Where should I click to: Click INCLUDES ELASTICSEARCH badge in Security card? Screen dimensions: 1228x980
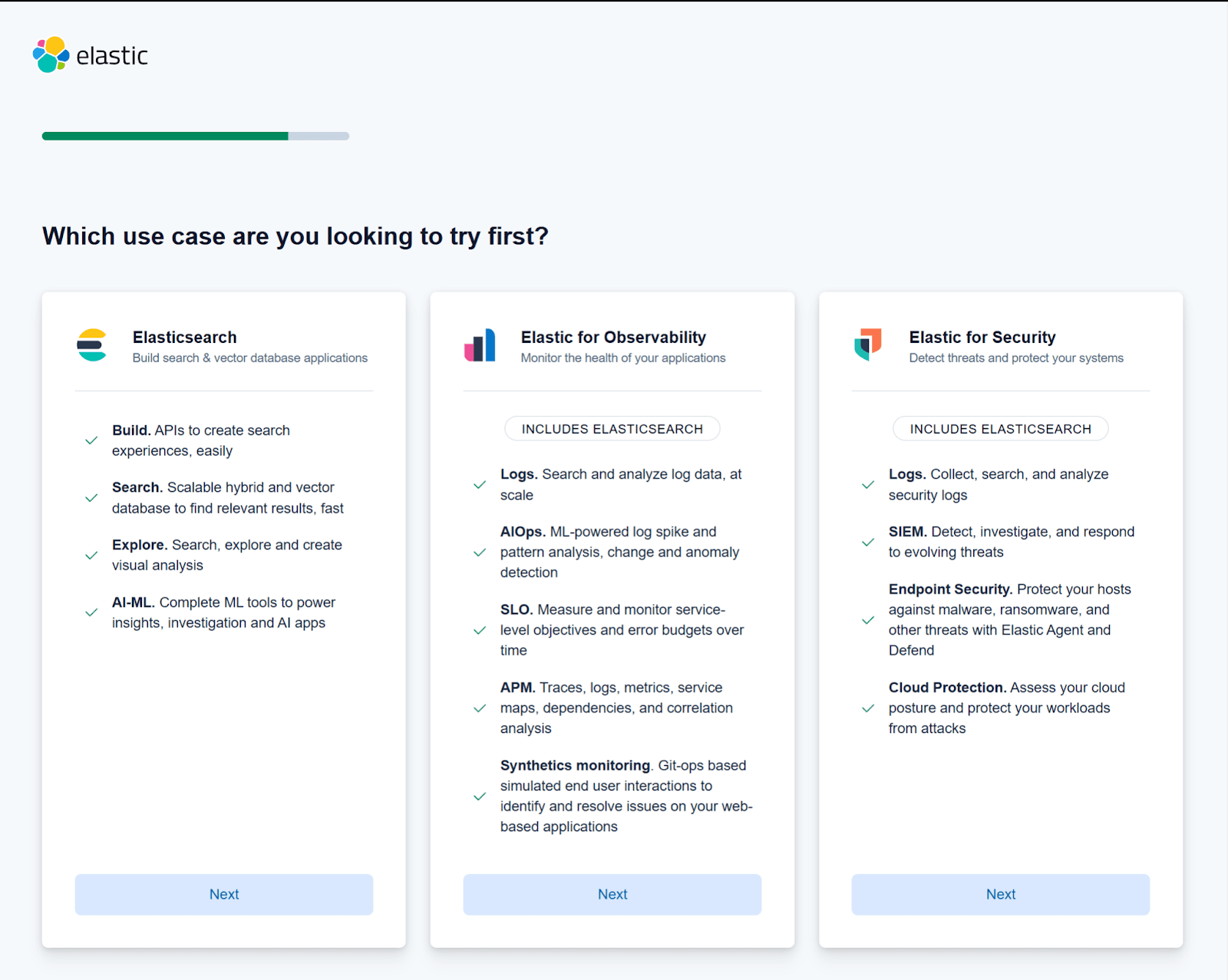click(x=1000, y=428)
